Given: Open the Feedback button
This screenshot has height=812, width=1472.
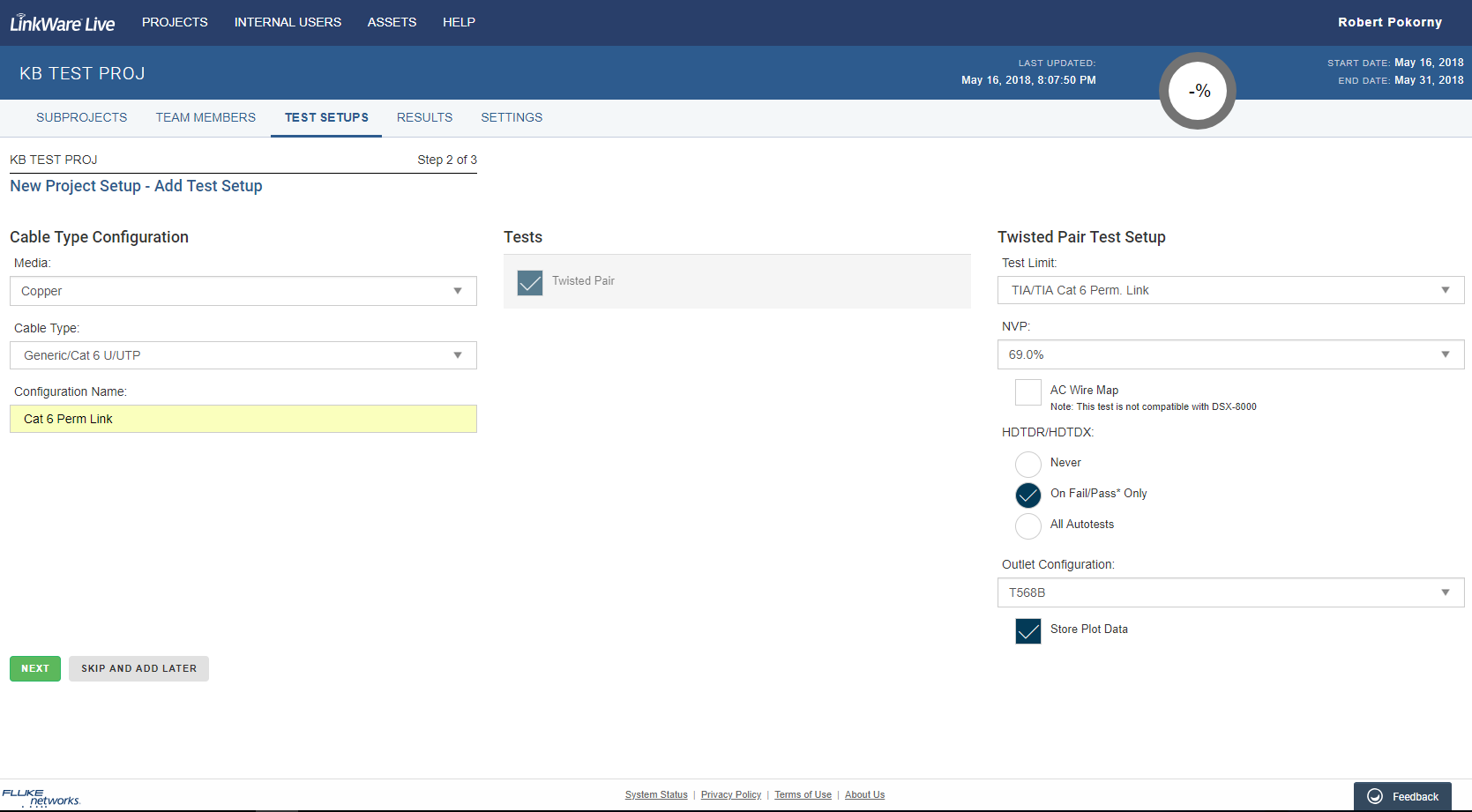Looking at the screenshot, I should point(1402,796).
